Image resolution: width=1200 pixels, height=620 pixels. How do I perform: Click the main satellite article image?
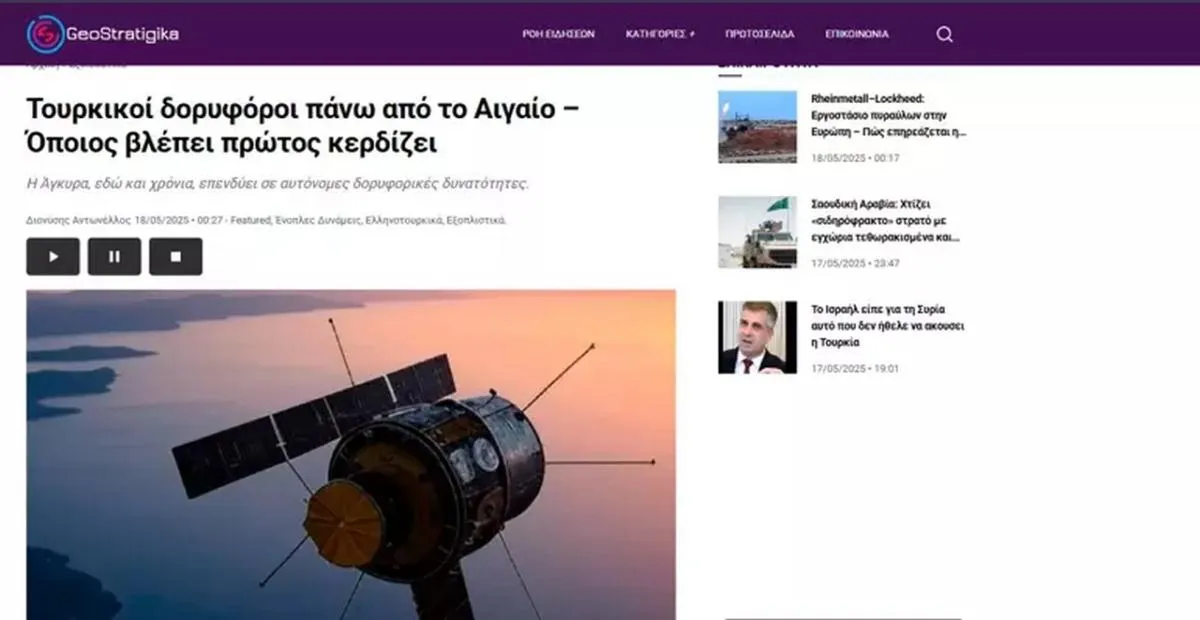[350, 455]
